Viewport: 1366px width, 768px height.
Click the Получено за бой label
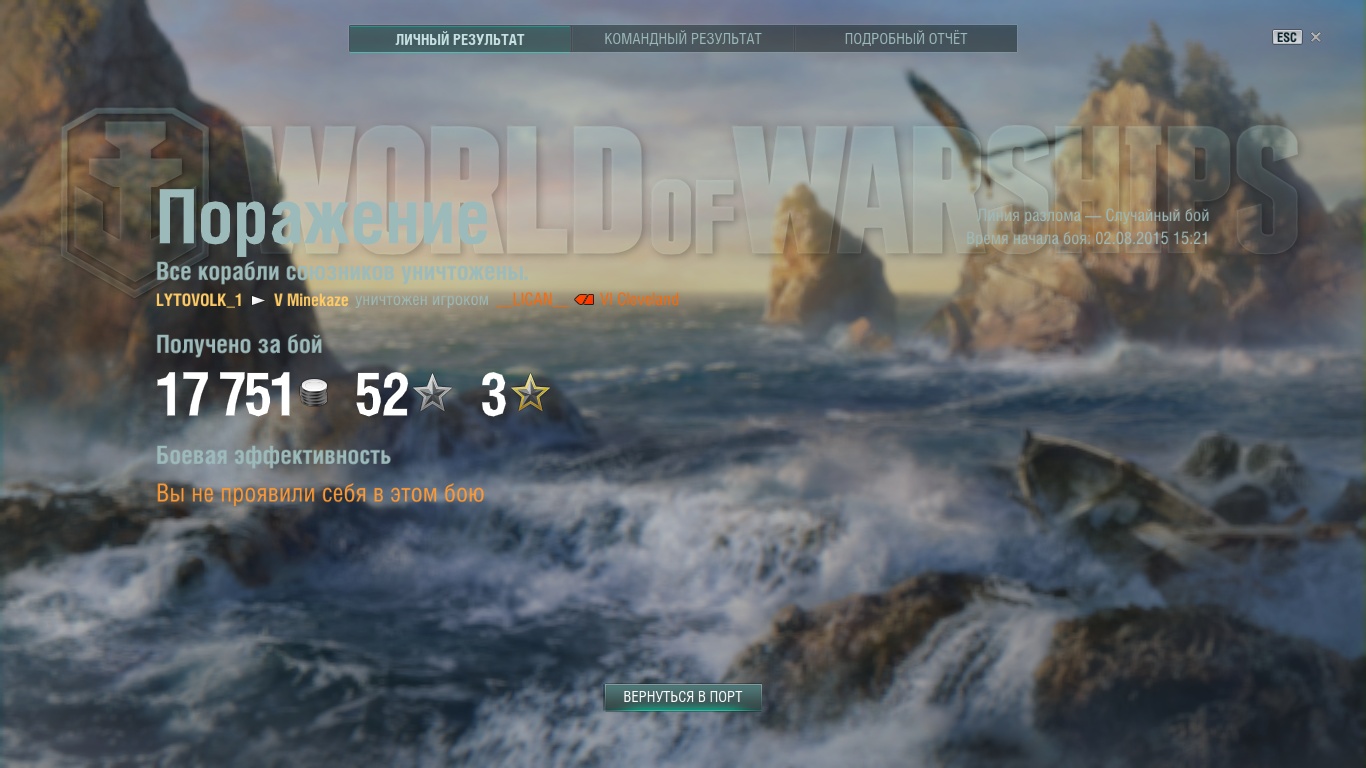[x=239, y=345]
